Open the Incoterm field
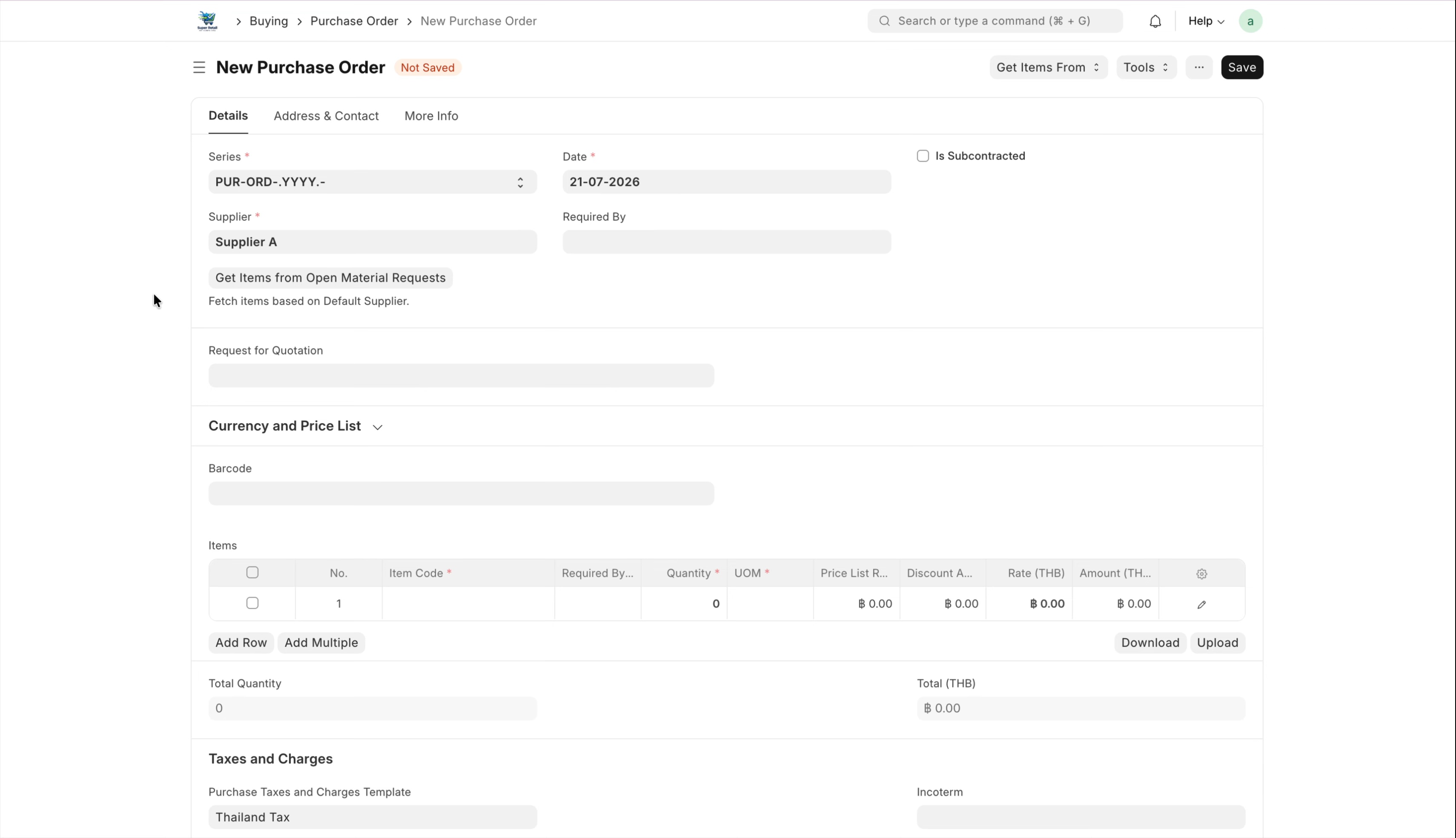 point(1081,817)
